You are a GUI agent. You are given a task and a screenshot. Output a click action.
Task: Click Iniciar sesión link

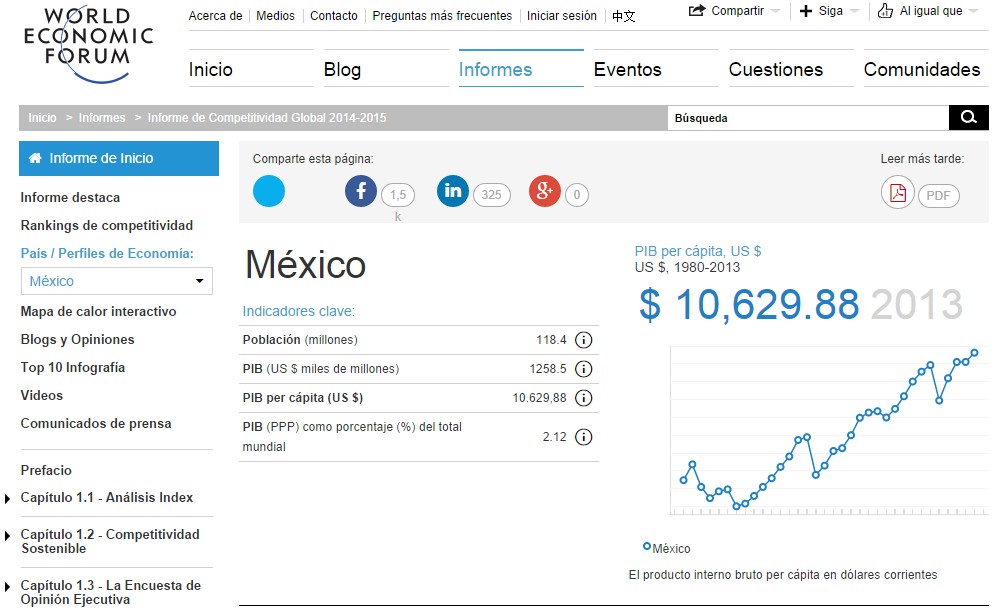point(562,16)
